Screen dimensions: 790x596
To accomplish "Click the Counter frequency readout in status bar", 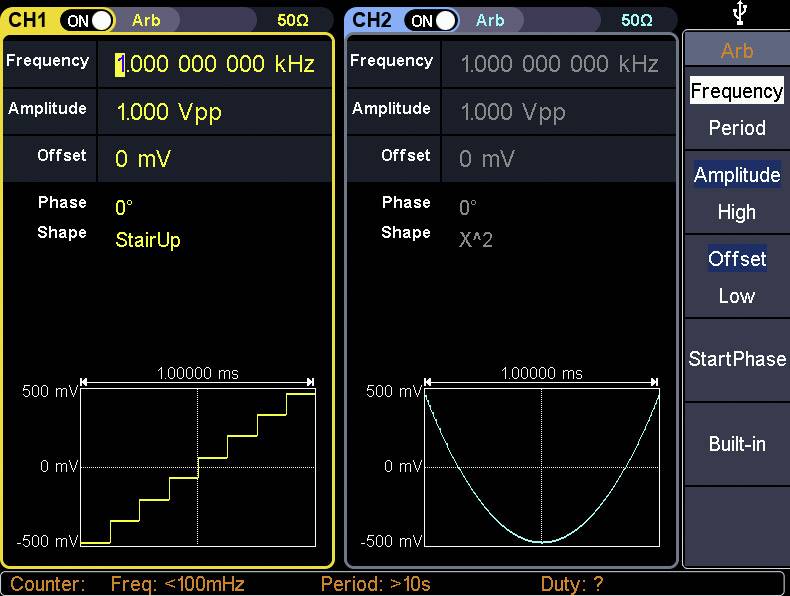I will (x=177, y=584).
